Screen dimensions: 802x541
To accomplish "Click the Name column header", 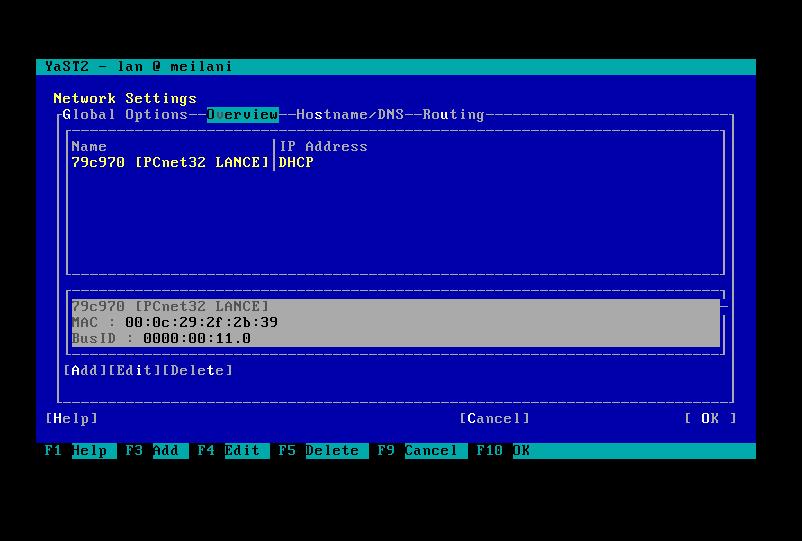I will [x=89, y=147].
